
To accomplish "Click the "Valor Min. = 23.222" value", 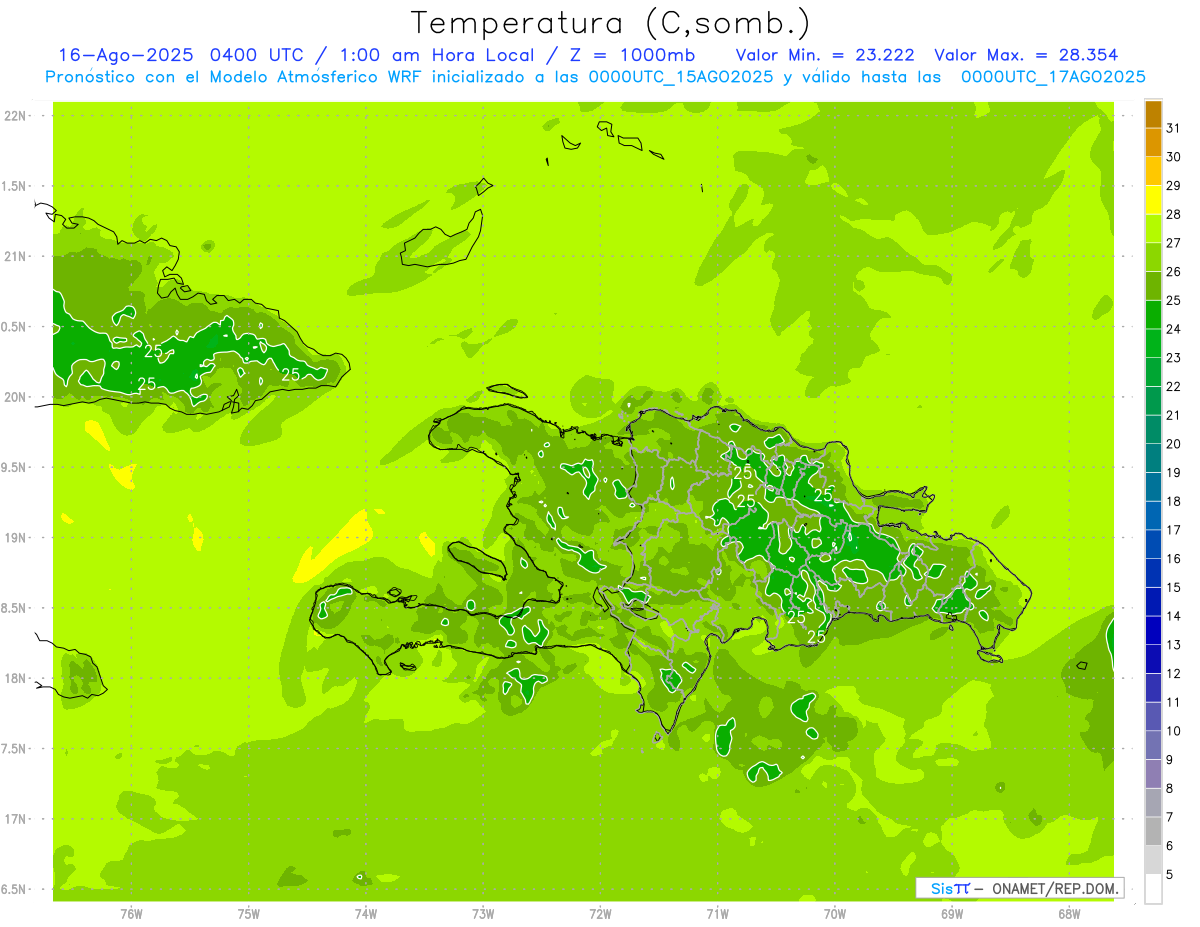I will coord(825,55).
